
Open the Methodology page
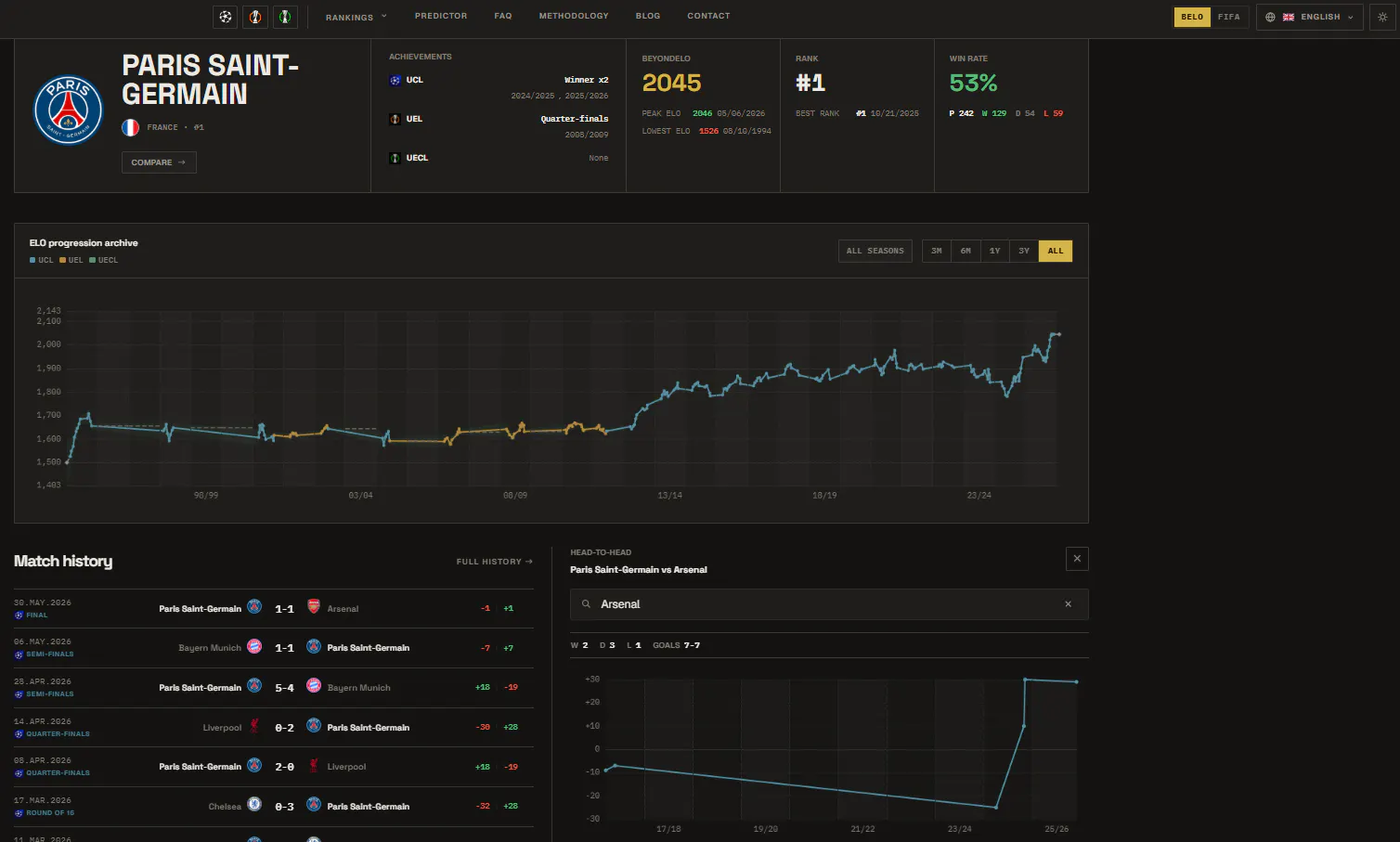coord(574,16)
